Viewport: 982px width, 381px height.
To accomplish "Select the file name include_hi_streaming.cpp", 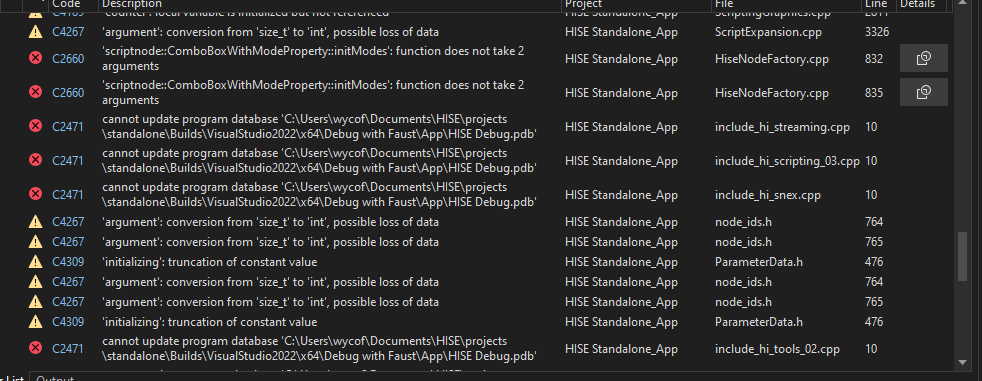I will click(782, 127).
